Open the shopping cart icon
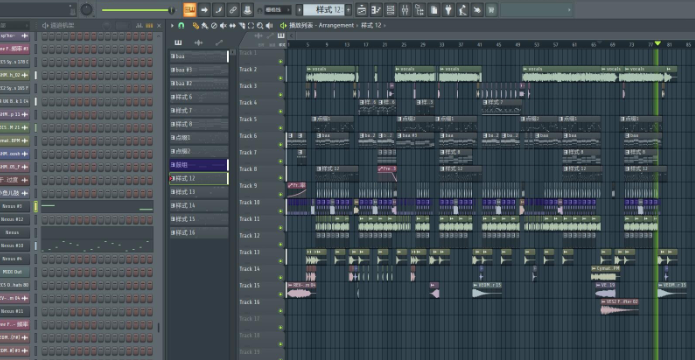This screenshot has width=695, height=360. (x=491, y=10)
